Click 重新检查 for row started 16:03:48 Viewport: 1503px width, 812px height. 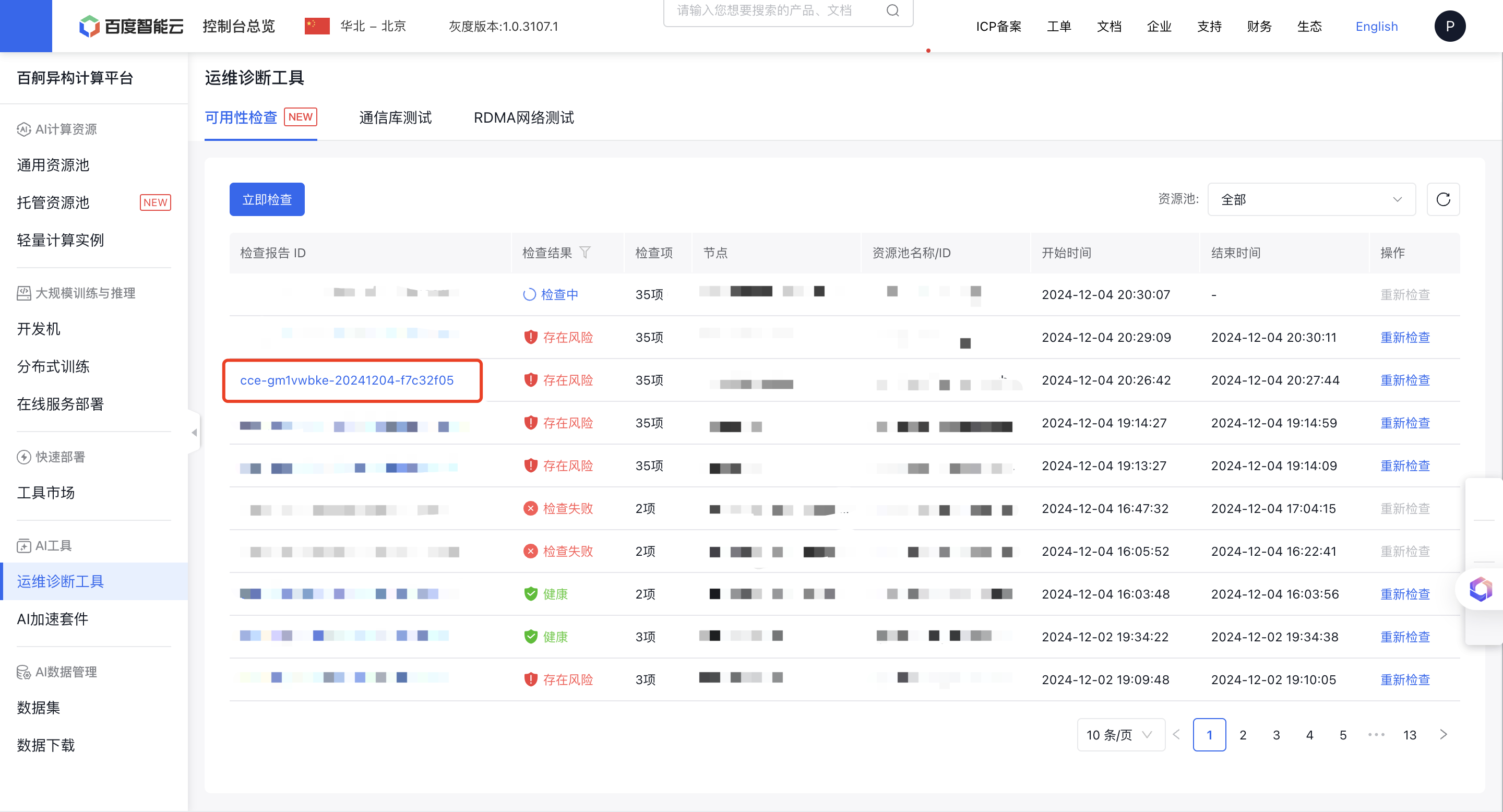(x=1405, y=594)
